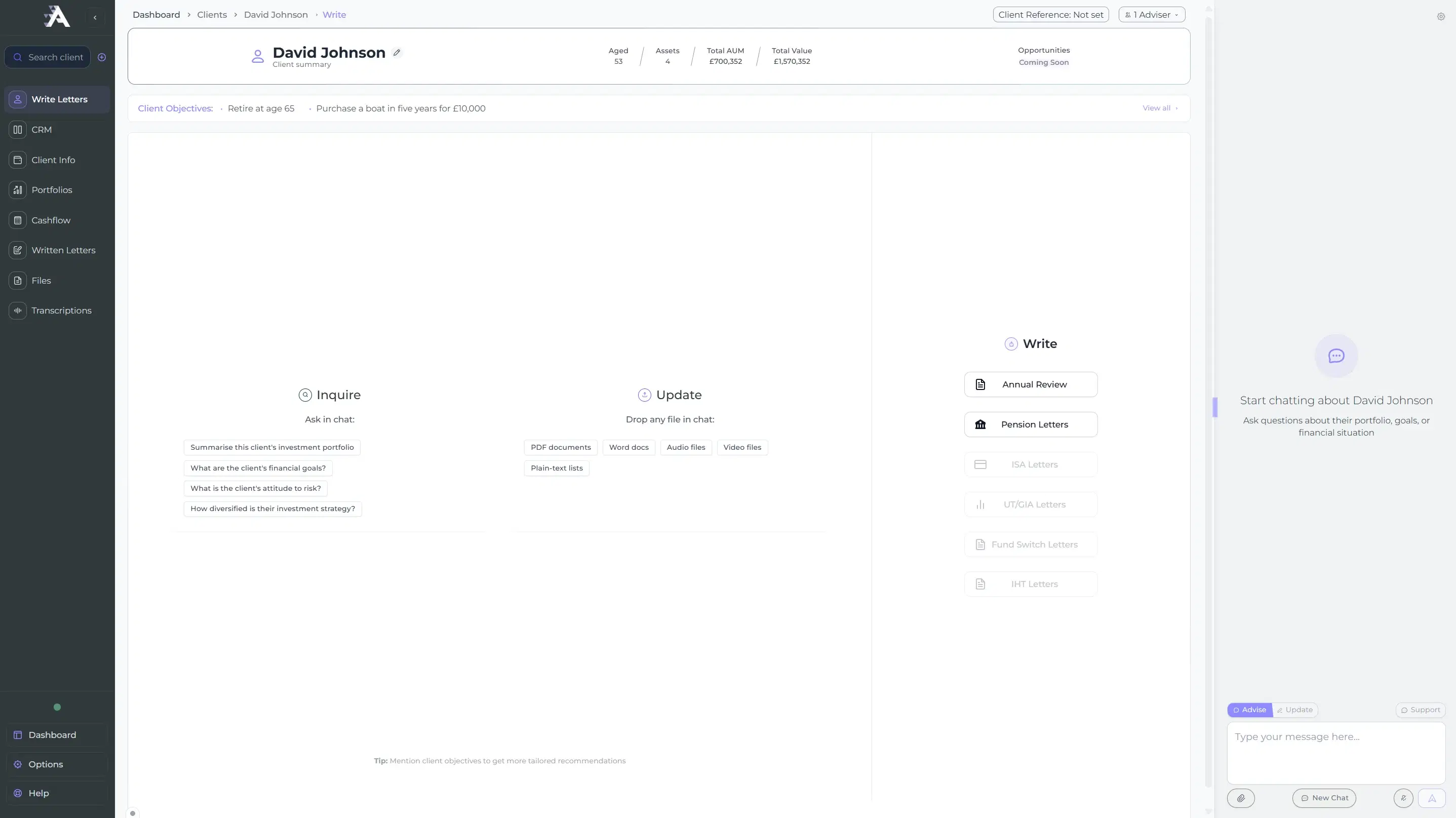
Task: Open the 1 Adviser dropdown
Action: click(1152, 14)
